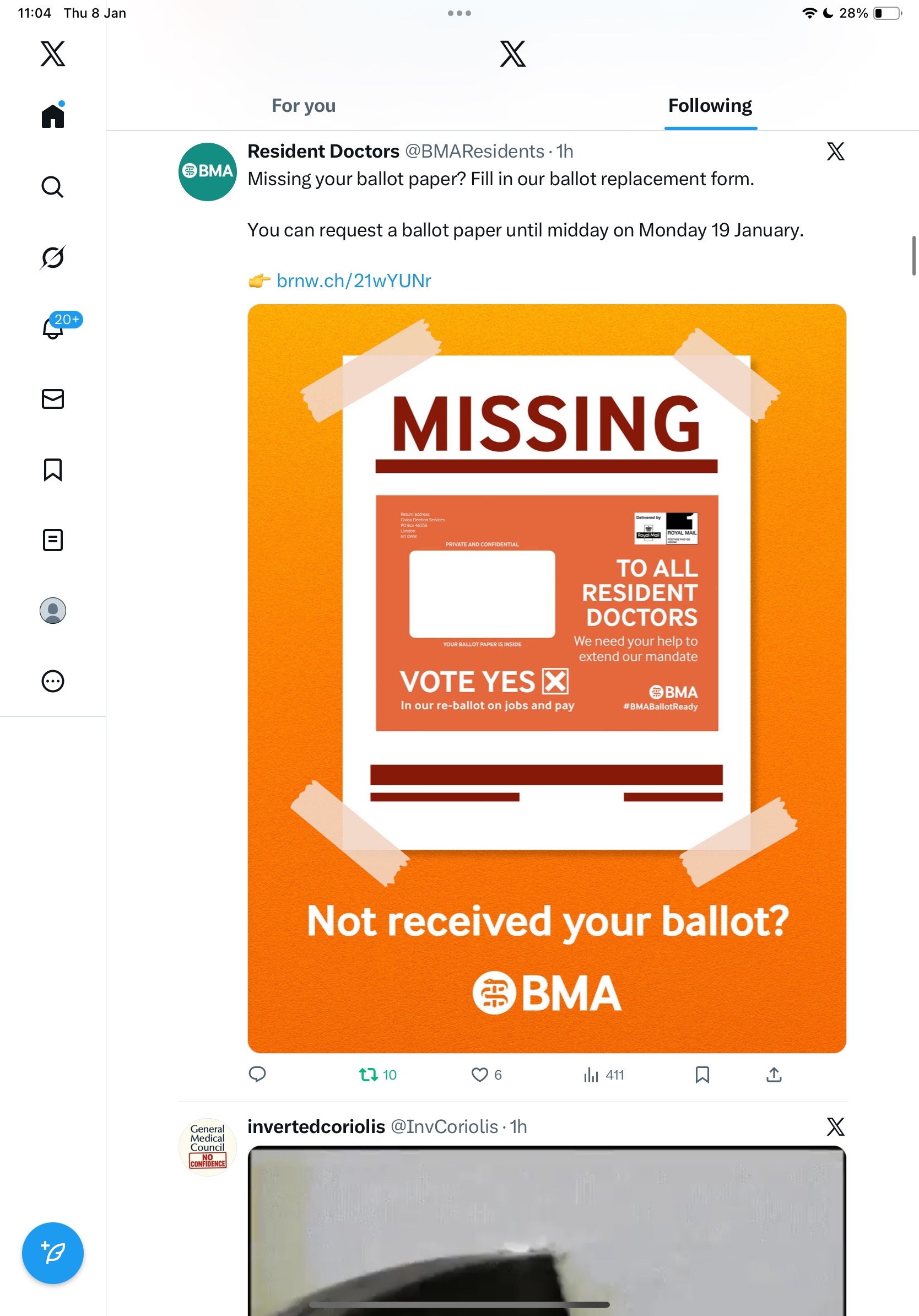Viewport: 919px width, 1316px height.
Task: Open Messages envelope in sidebar
Action: tap(53, 399)
